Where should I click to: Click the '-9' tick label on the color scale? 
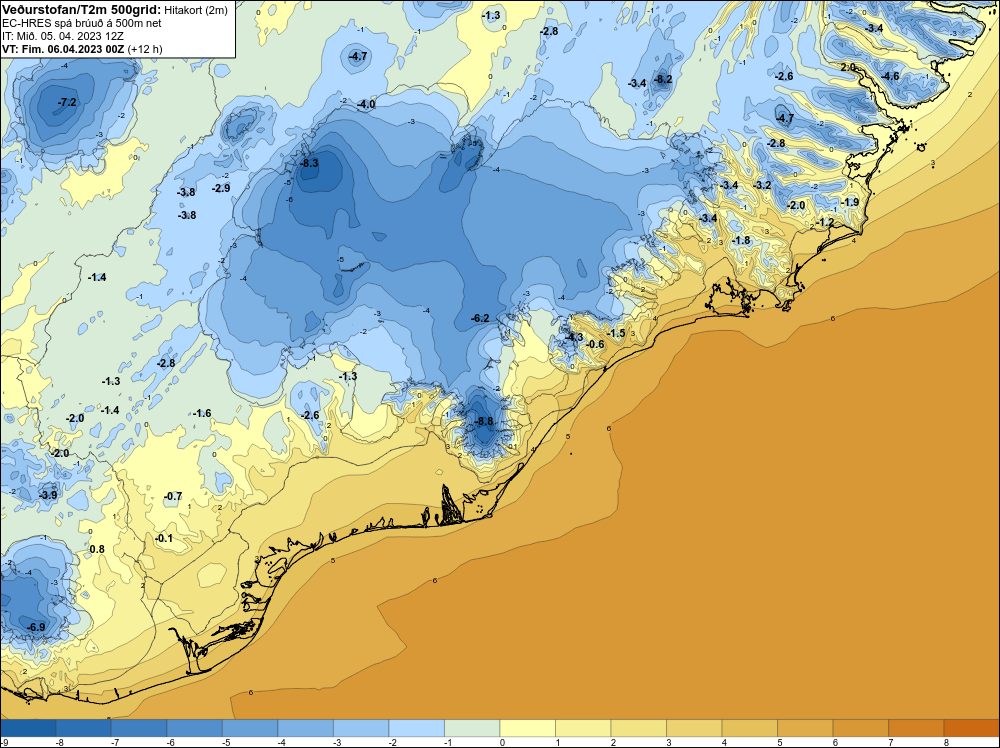tap(4, 742)
